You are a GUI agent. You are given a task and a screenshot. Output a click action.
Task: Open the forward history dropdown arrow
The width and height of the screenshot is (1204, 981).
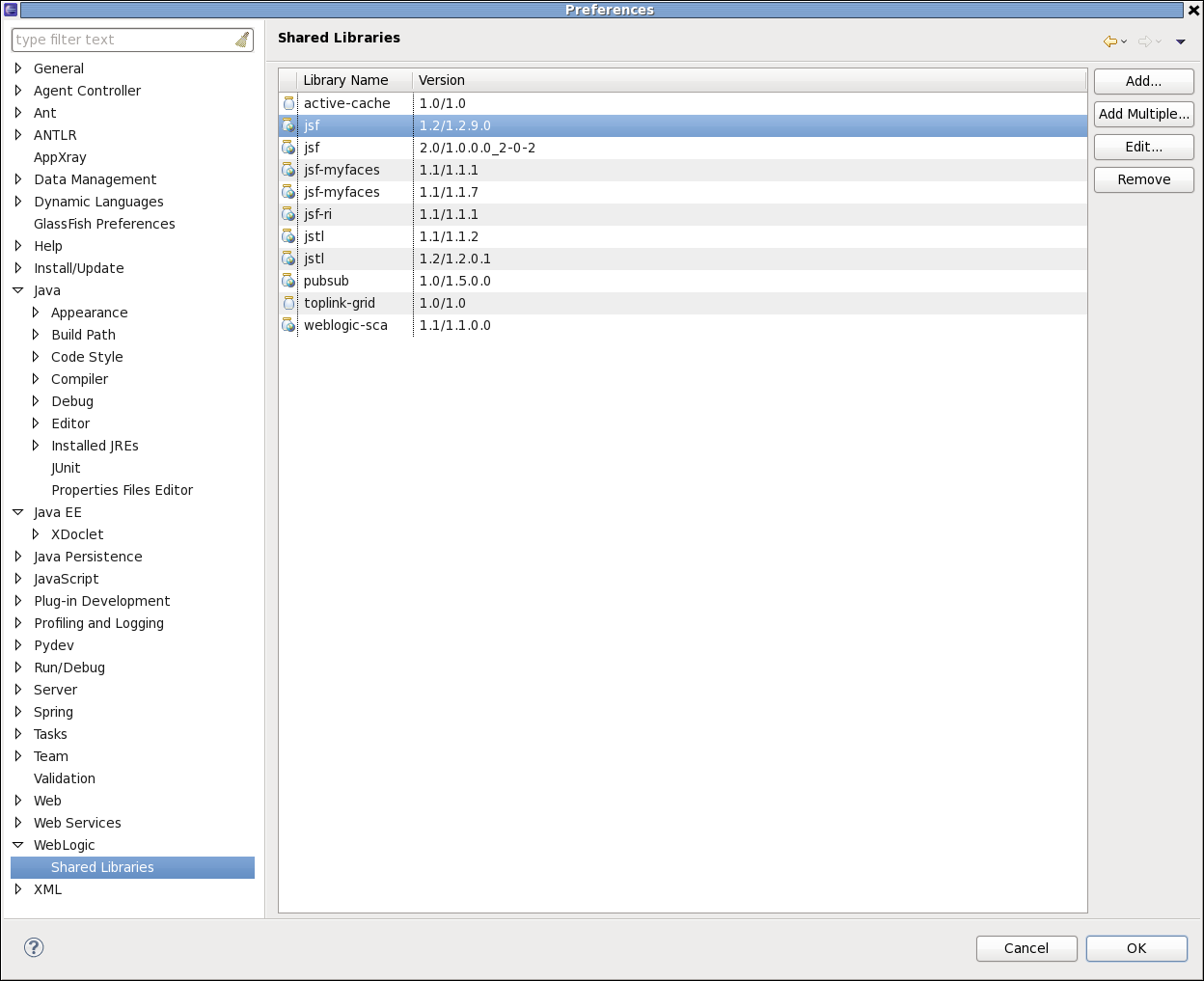click(1159, 42)
